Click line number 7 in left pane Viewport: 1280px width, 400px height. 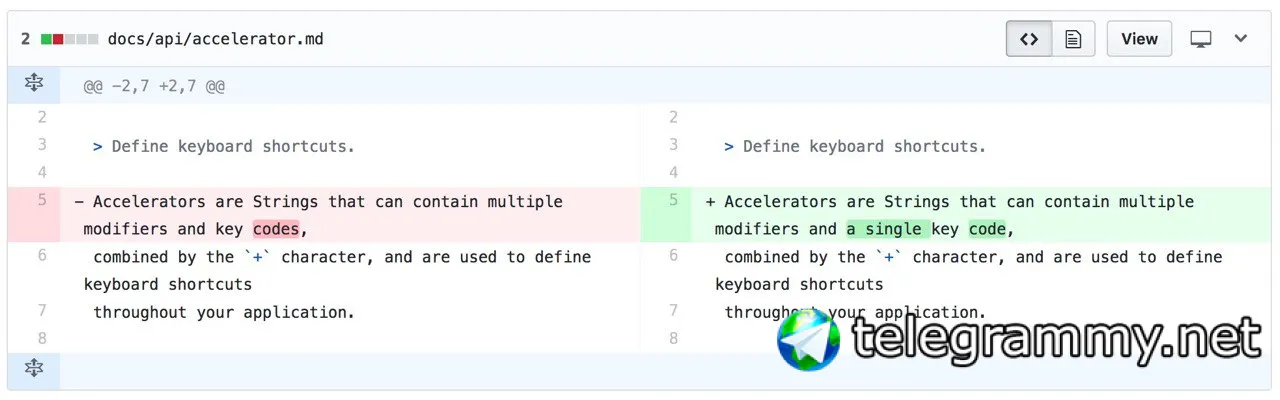pos(42,310)
